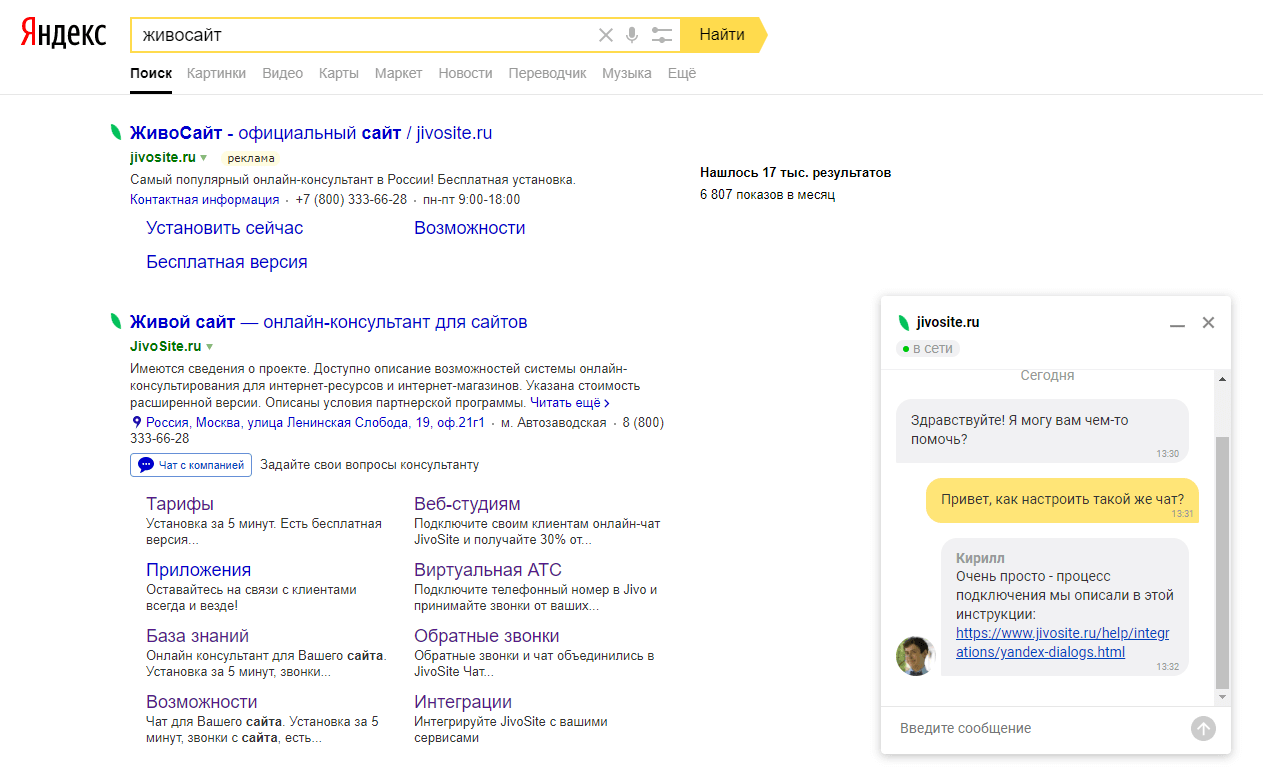Open Веб-студиям sitelink
The height and width of the screenshot is (772, 1263).
[467, 504]
